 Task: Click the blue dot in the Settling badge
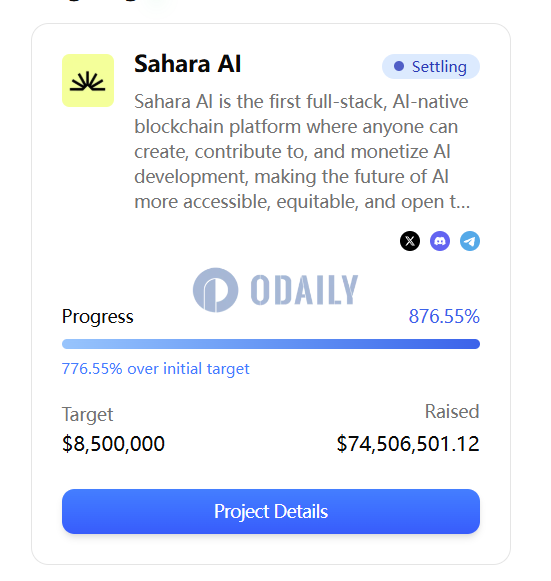coord(399,66)
